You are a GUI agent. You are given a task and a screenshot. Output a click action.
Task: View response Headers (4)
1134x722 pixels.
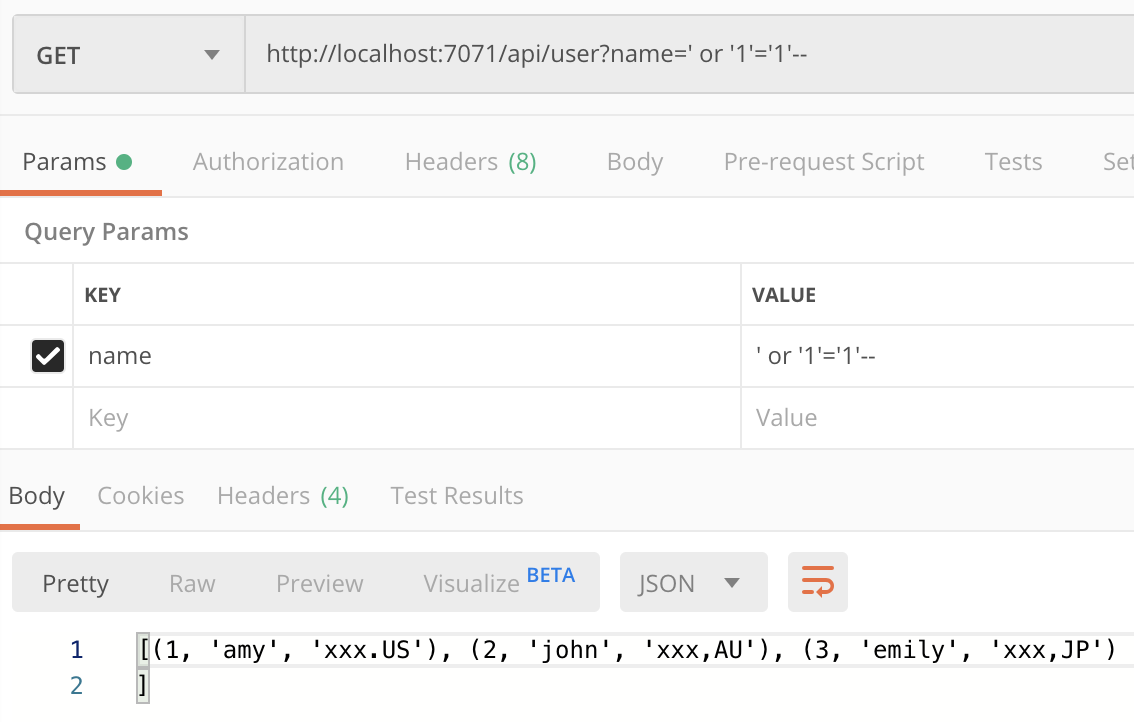(283, 495)
